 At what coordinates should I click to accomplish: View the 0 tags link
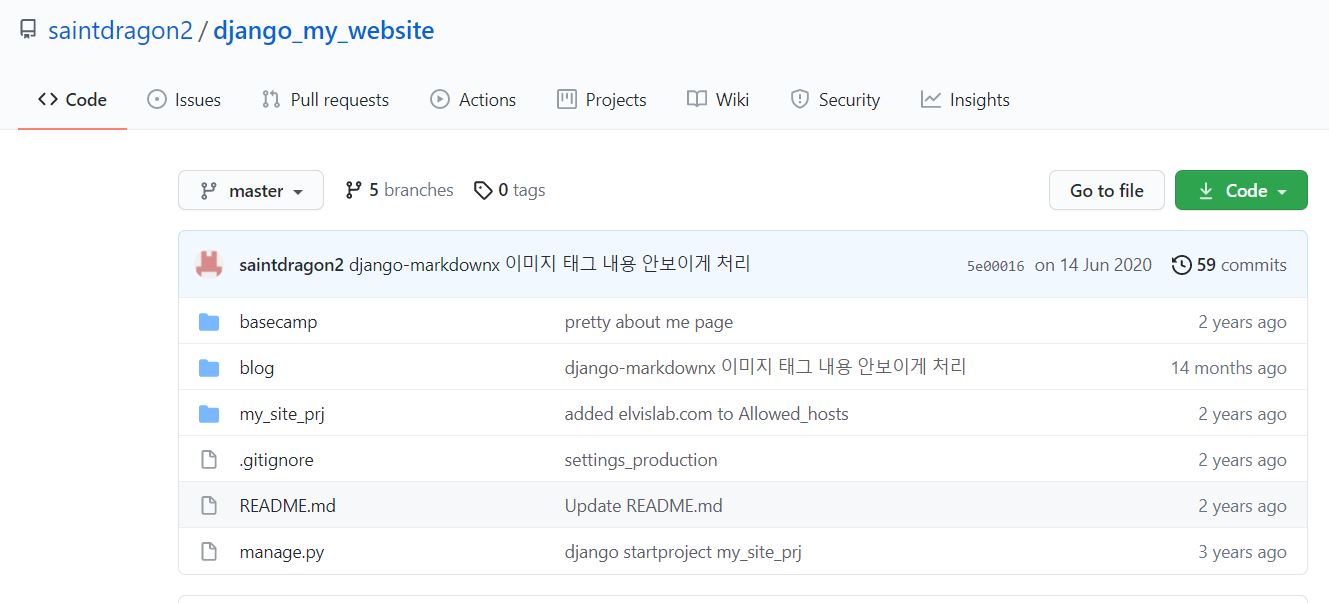510,190
